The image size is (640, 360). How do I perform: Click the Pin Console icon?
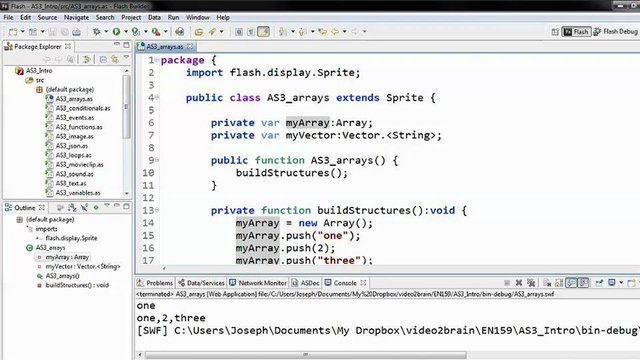[599, 282]
